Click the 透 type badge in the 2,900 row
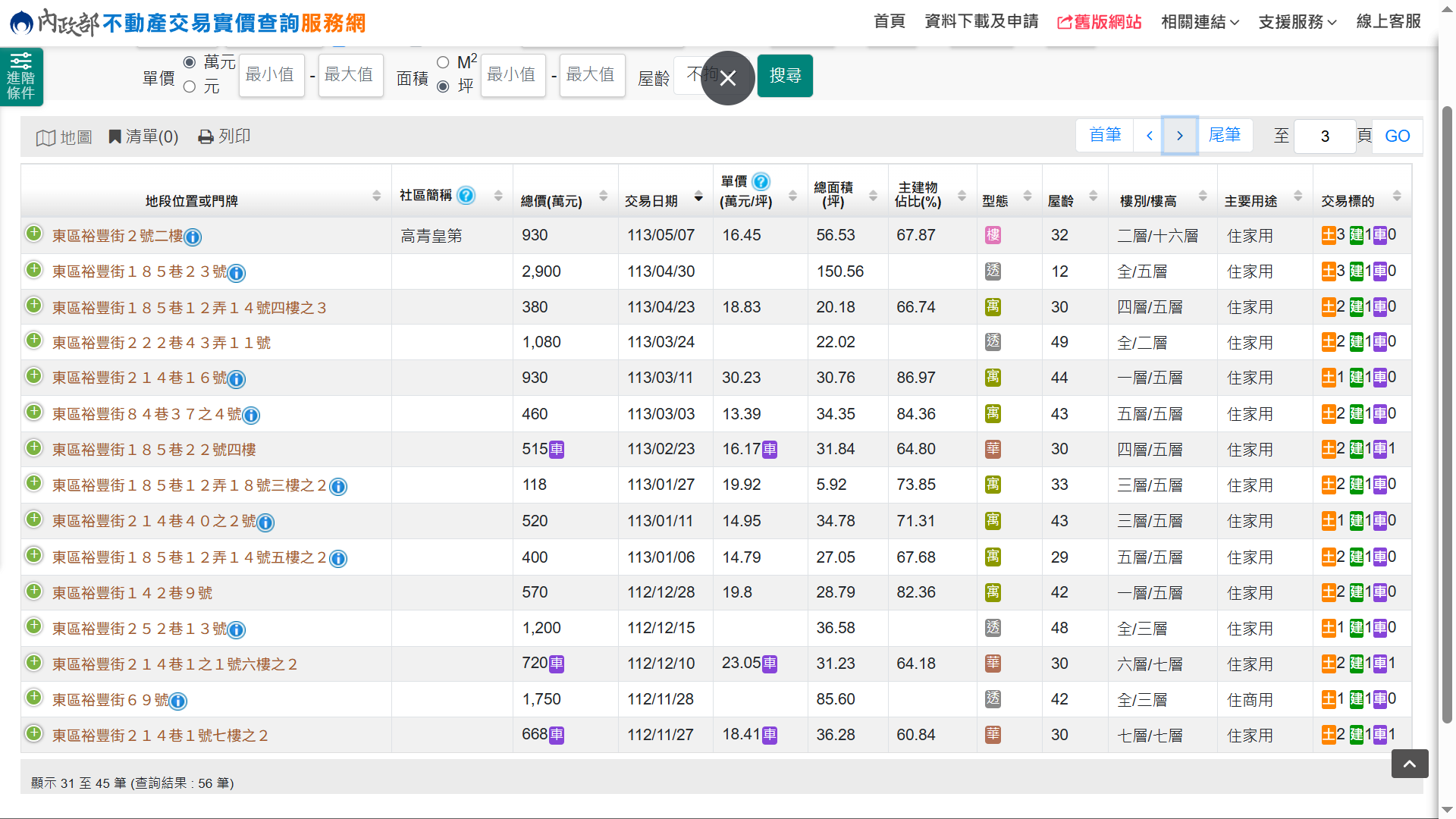1456x819 pixels. 993,271
